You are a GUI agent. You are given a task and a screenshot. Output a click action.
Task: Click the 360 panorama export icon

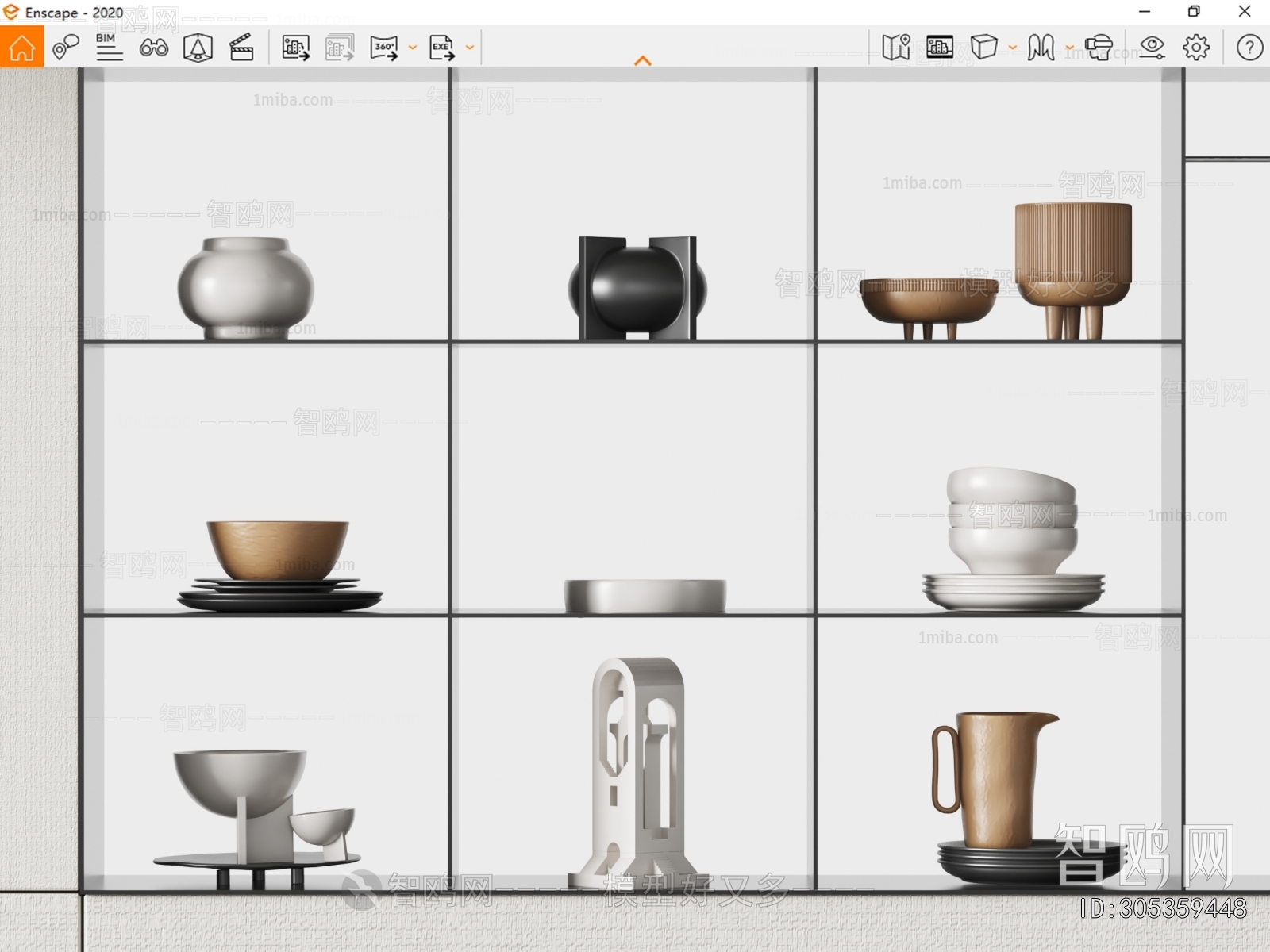pos(384,48)
